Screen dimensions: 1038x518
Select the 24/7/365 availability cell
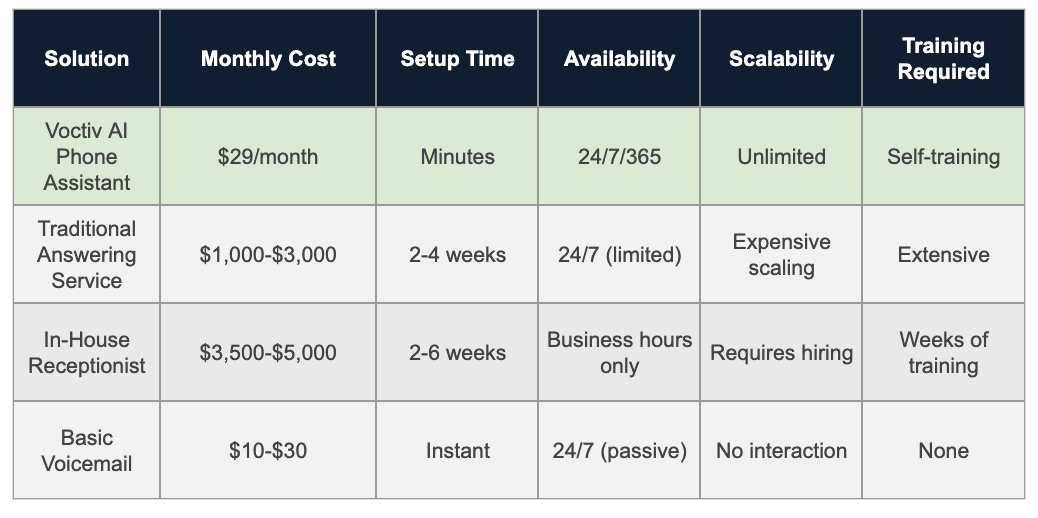619,157
